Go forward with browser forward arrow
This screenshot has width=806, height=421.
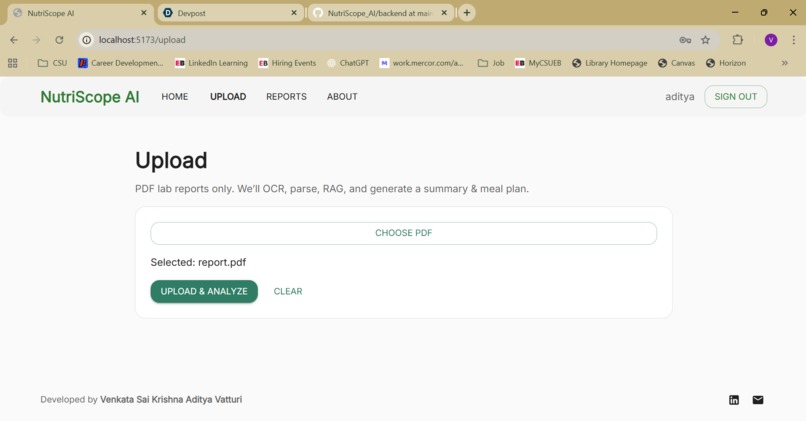click(x=36, y=40)
